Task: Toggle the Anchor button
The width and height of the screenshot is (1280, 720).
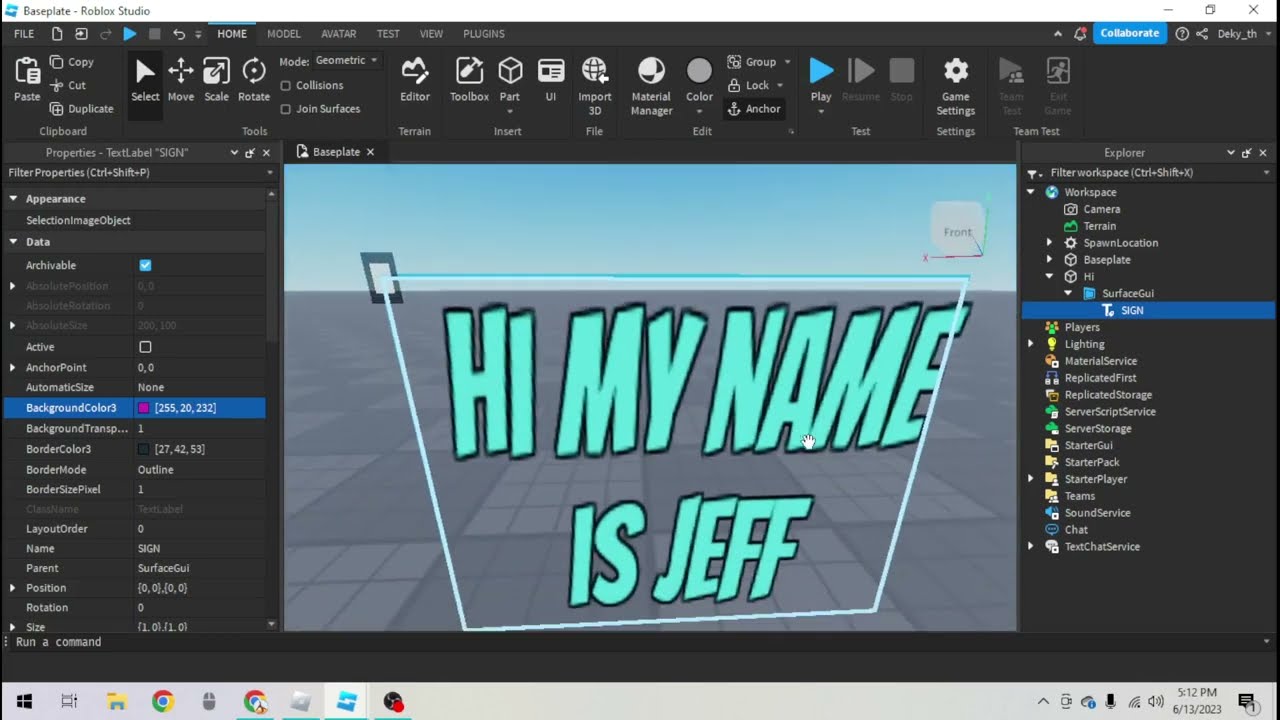Action: tap(754, 109)
